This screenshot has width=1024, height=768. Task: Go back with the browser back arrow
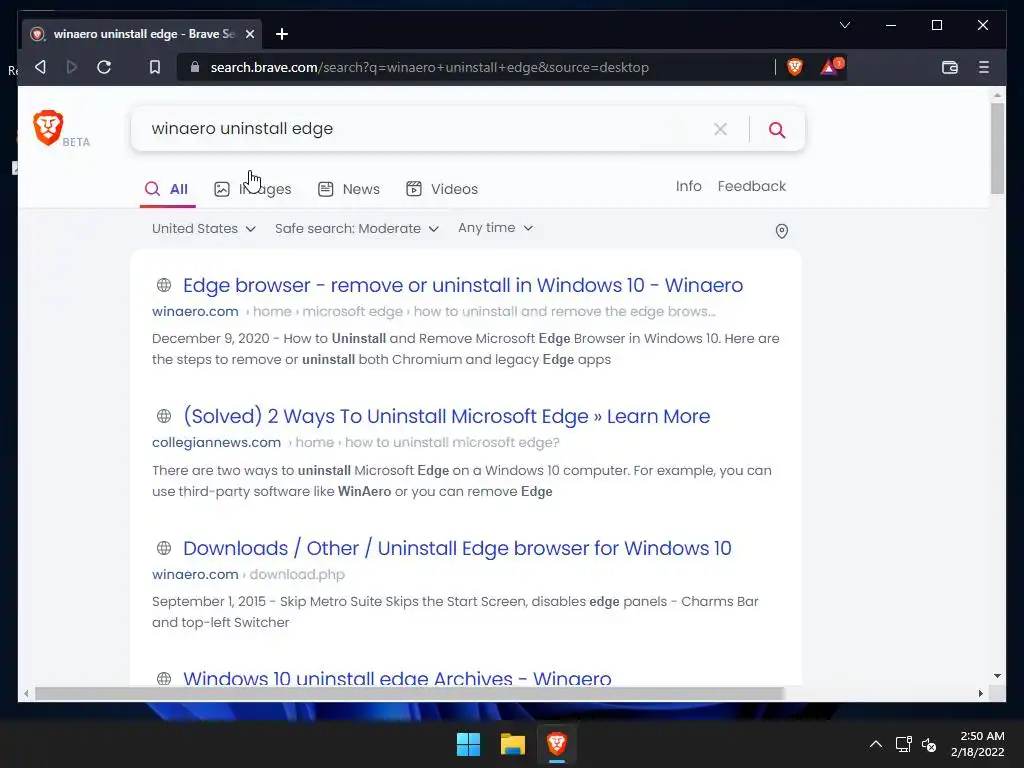[x=40, y=67]
